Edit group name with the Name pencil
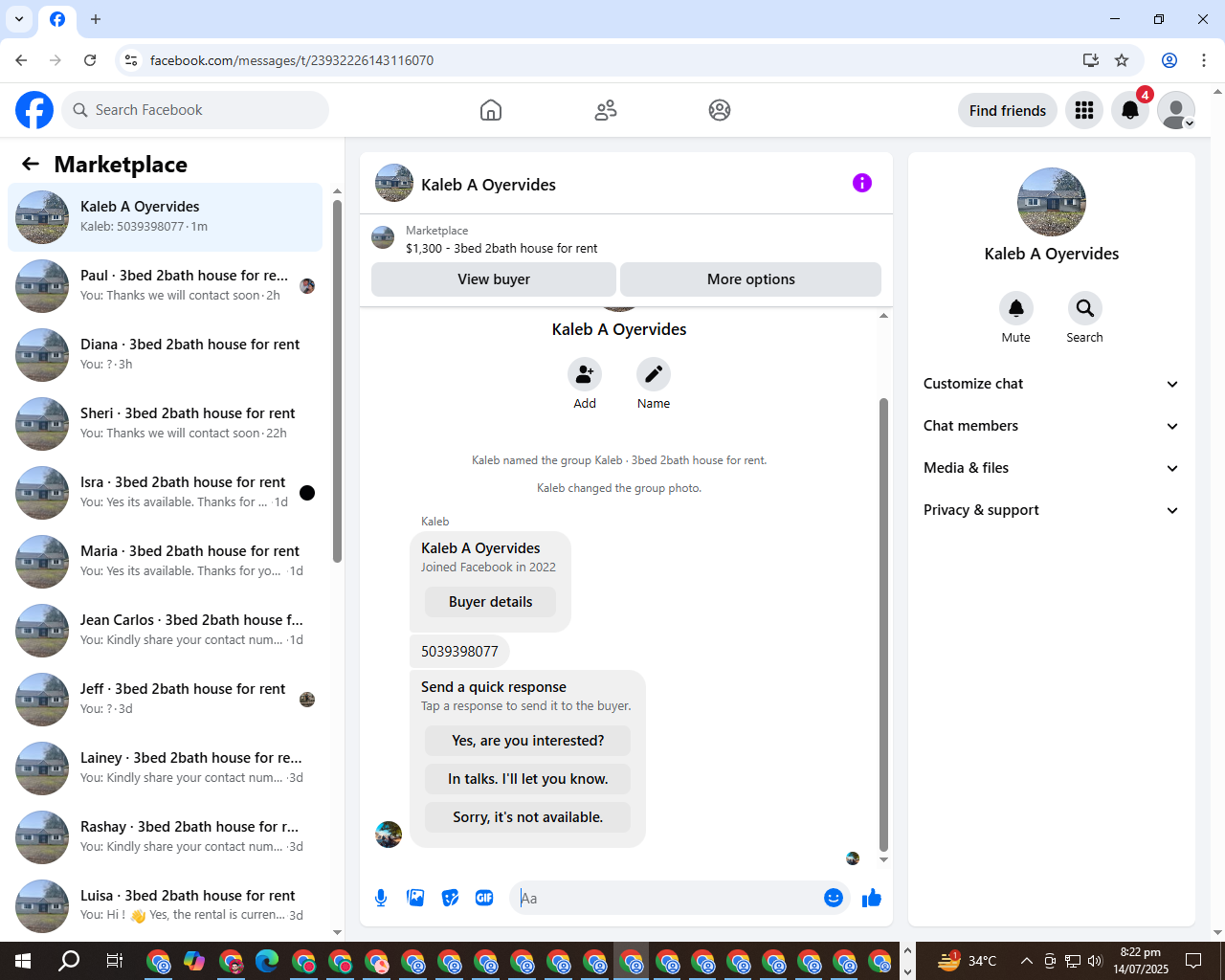 point(654,374)
